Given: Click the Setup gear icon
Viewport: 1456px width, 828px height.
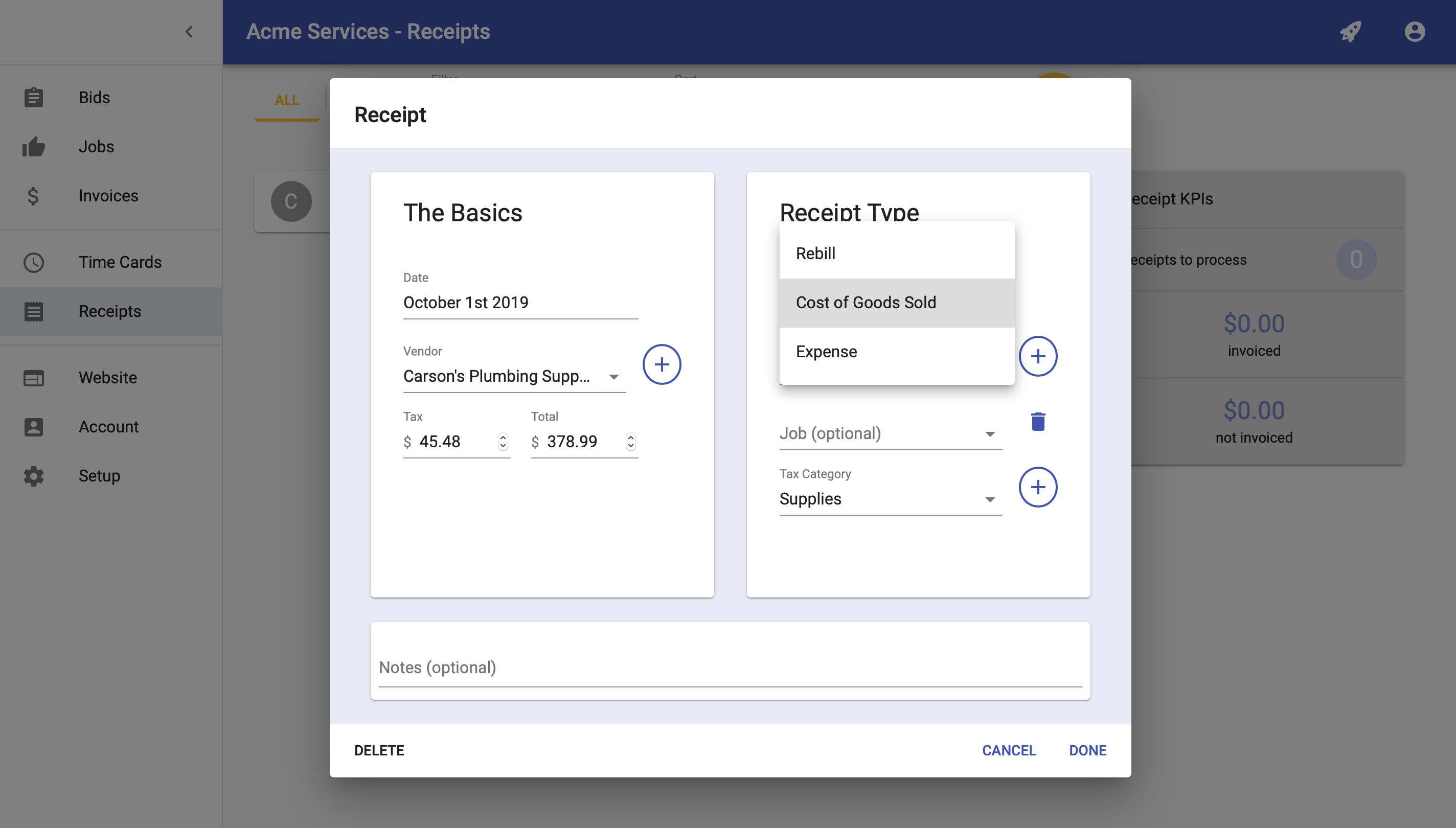Looking at the screenshot, I should click(x=34, y=476).
